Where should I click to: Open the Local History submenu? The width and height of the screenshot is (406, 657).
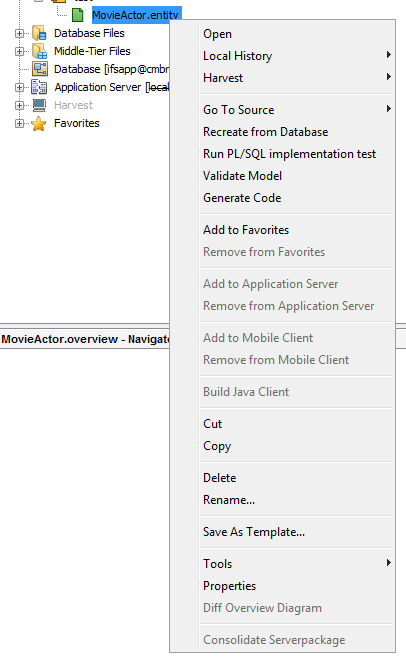[x=297, y=56]
